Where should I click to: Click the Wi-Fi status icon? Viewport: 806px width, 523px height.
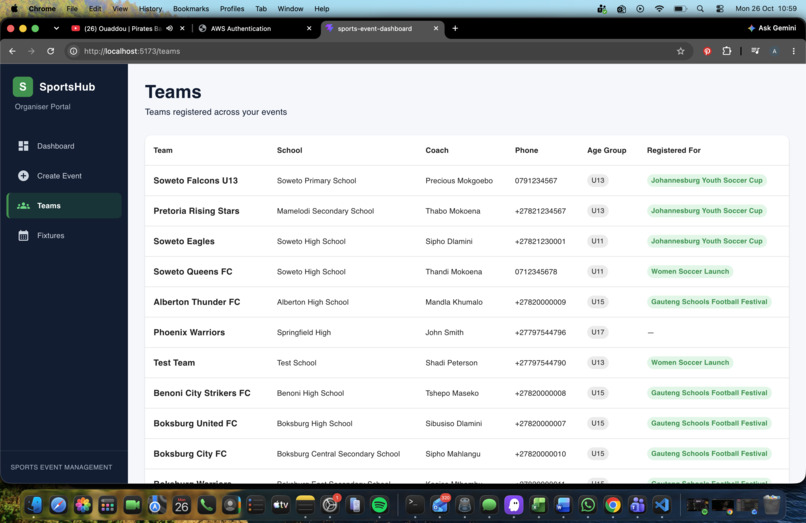pos(659,9)
